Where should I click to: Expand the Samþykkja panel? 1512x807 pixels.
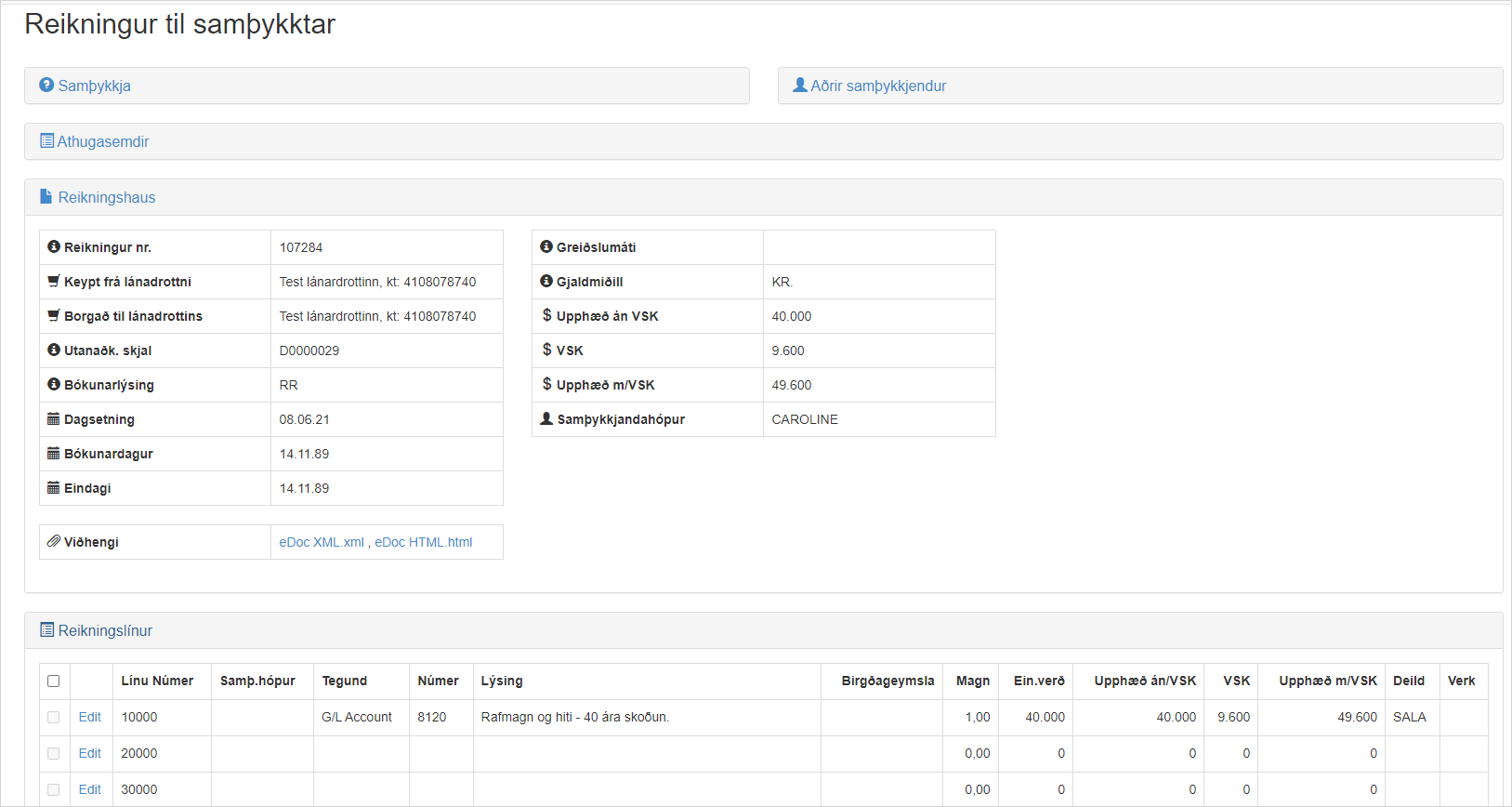coord(95,86)
